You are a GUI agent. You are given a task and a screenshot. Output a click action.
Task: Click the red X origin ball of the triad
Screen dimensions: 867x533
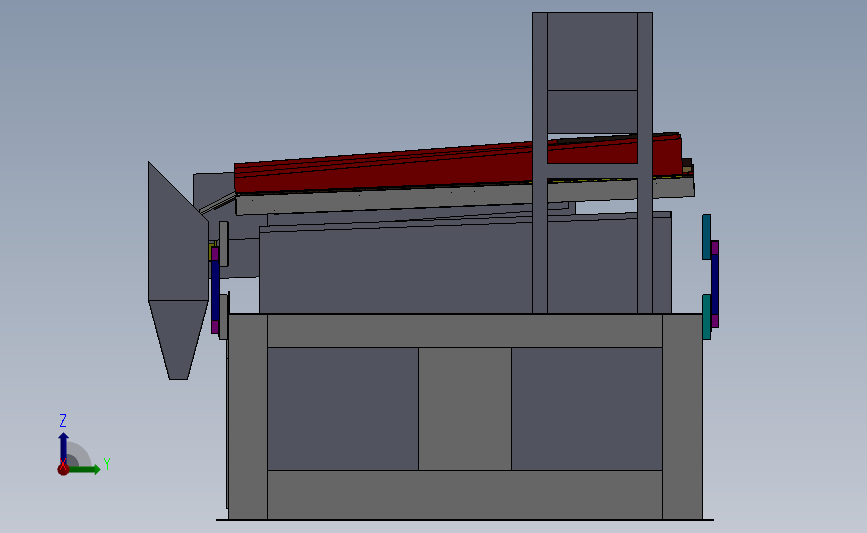(x=63, y=469)
